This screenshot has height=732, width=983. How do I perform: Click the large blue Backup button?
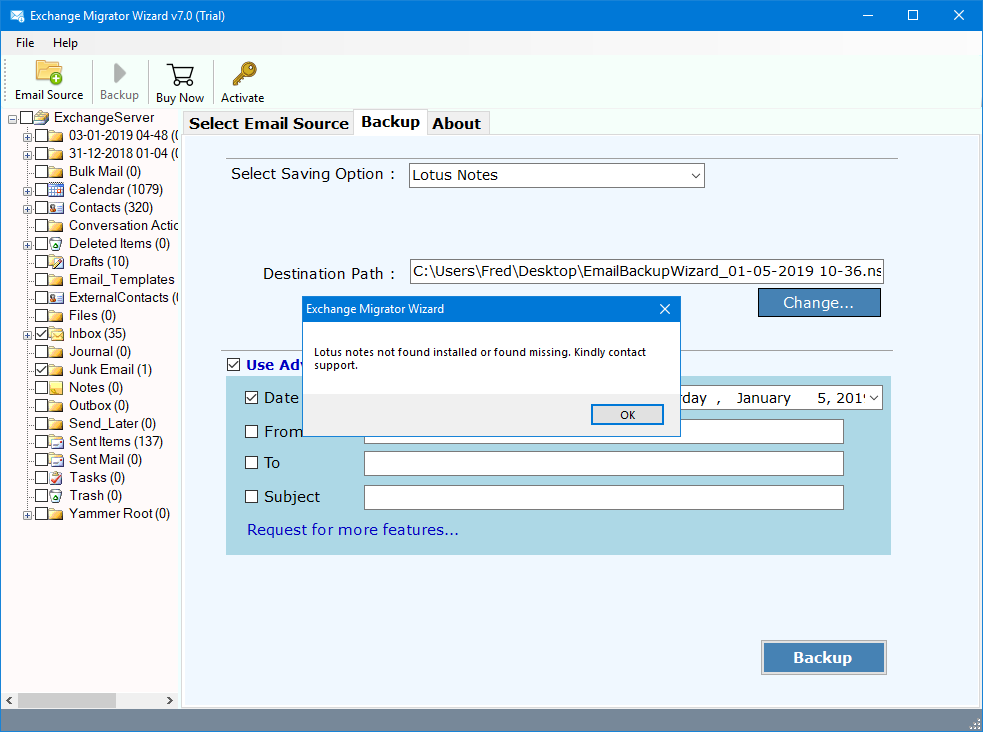(823, 657)
